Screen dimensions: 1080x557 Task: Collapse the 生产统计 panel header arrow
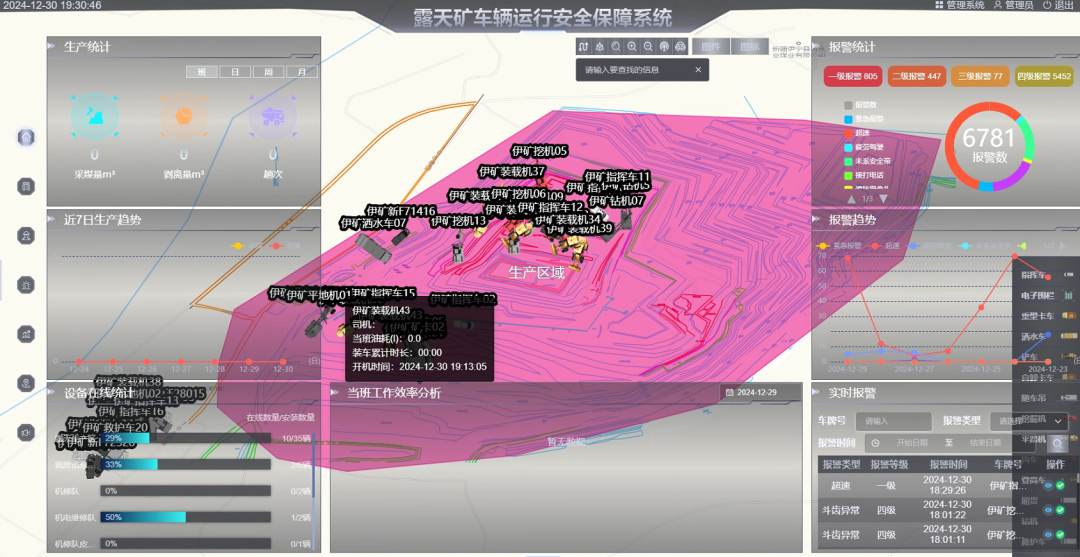52,46
